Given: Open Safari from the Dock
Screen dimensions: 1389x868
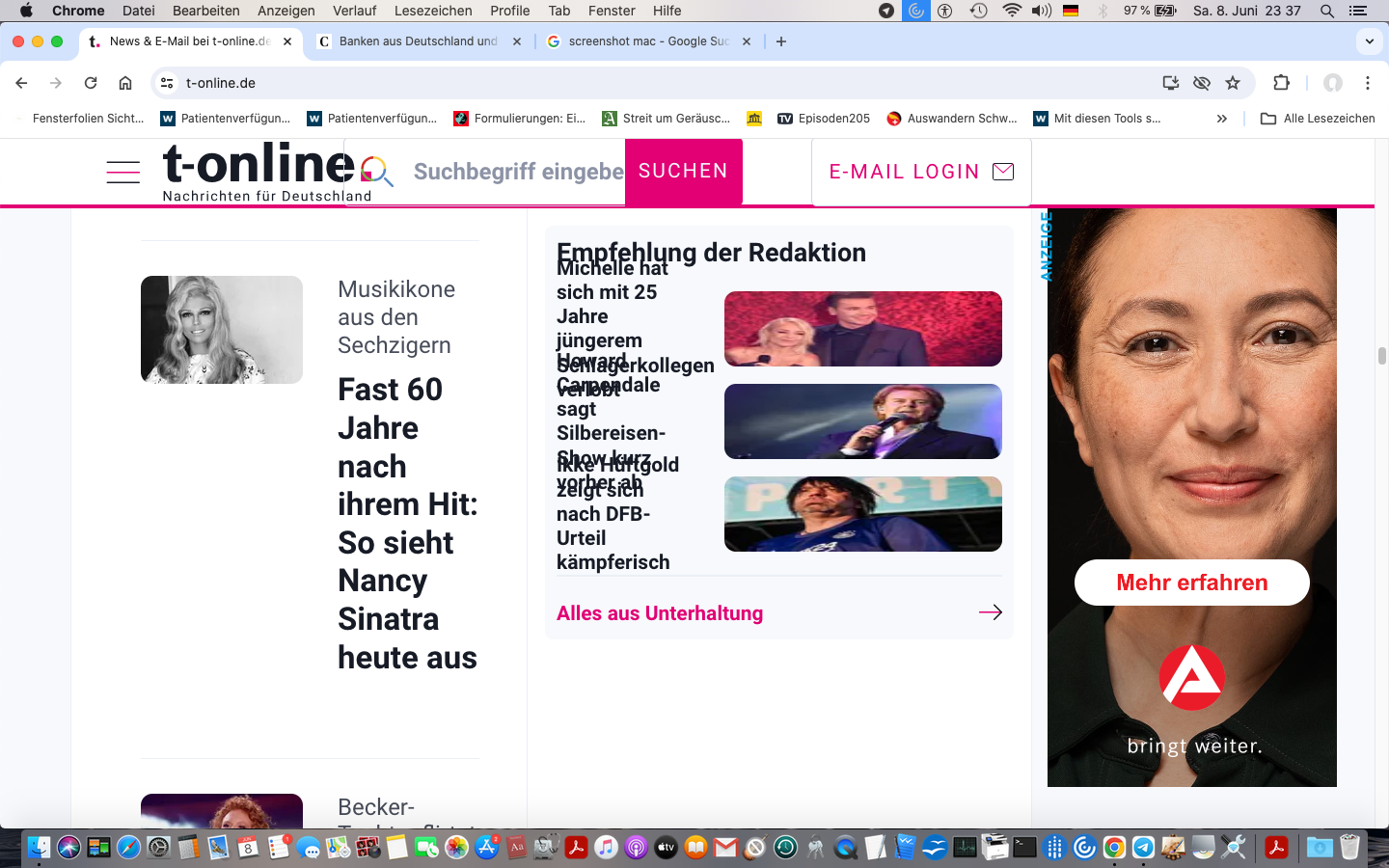Looking at the screenshot, I should 128,848.
